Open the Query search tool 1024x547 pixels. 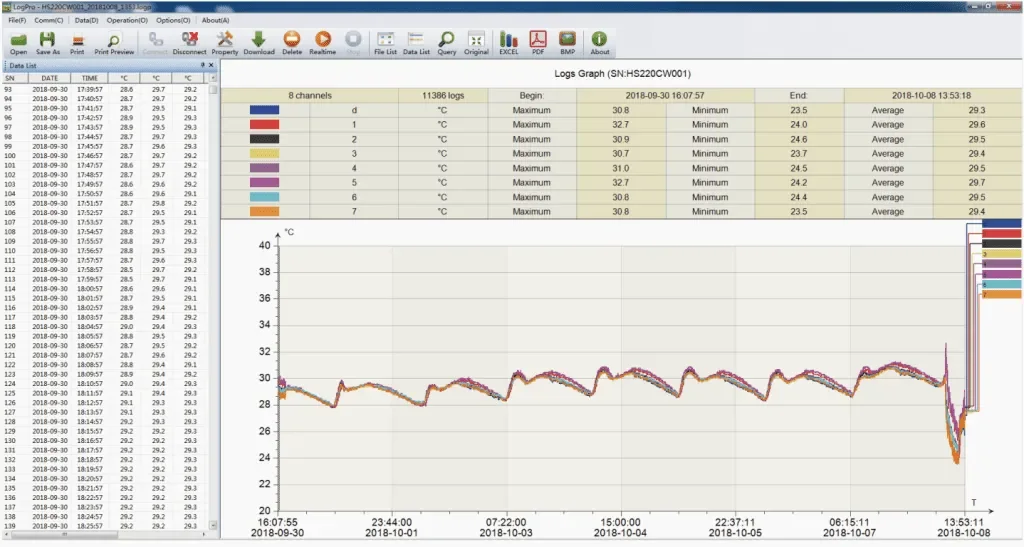pos(446,40)
